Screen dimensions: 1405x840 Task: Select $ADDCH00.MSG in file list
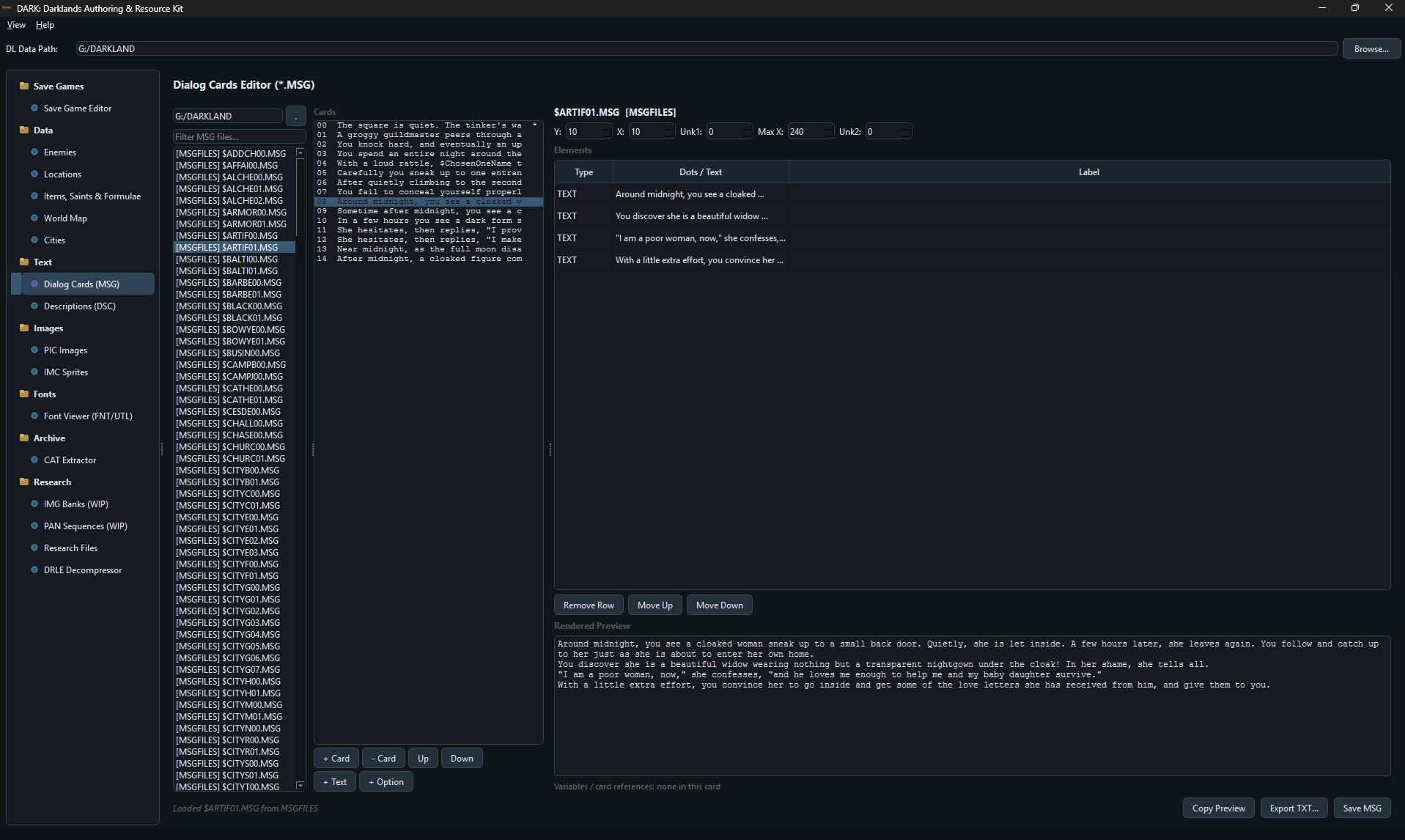[234, 153]
